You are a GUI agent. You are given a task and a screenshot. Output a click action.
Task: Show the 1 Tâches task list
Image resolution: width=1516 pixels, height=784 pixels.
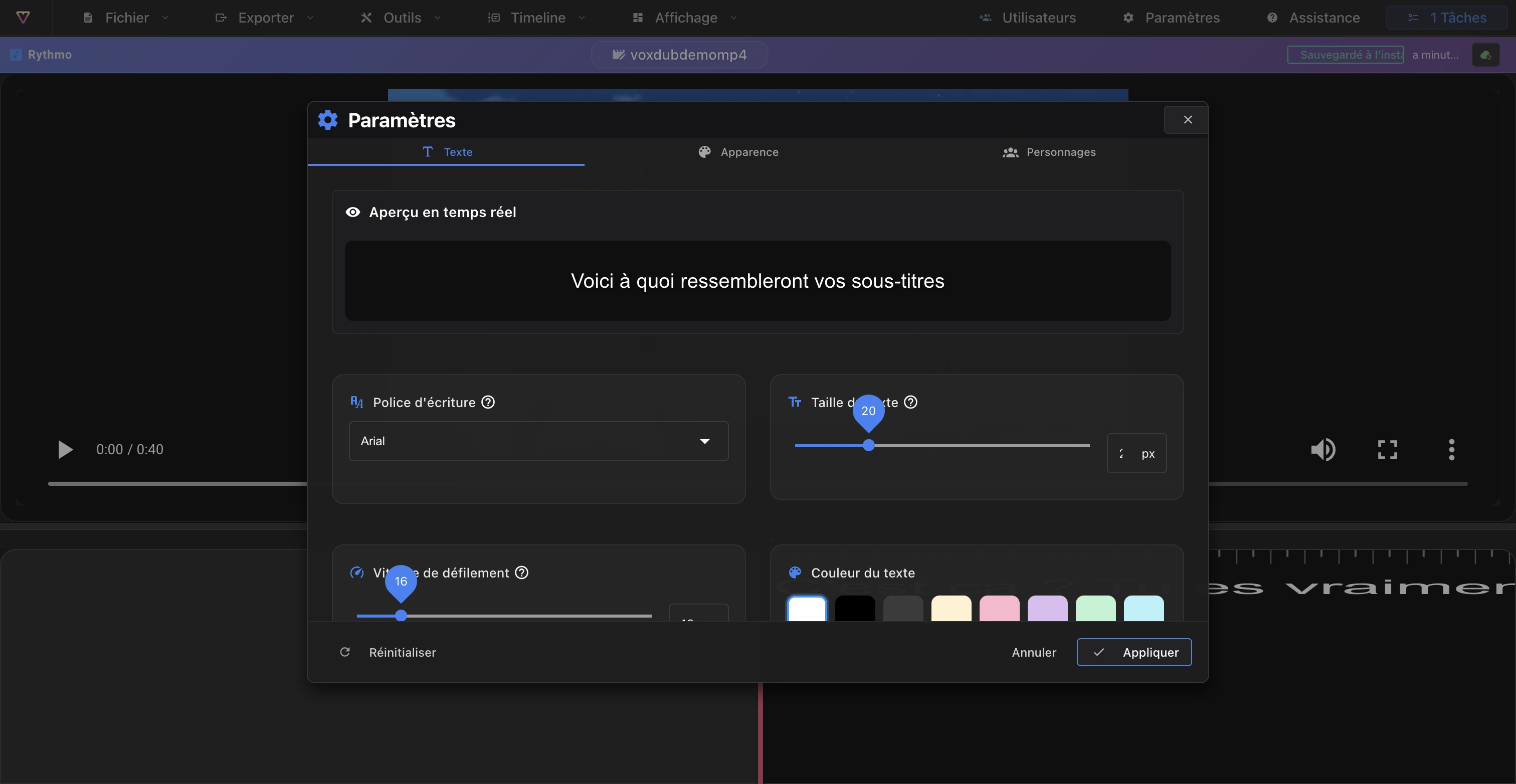click(1447, 18)
